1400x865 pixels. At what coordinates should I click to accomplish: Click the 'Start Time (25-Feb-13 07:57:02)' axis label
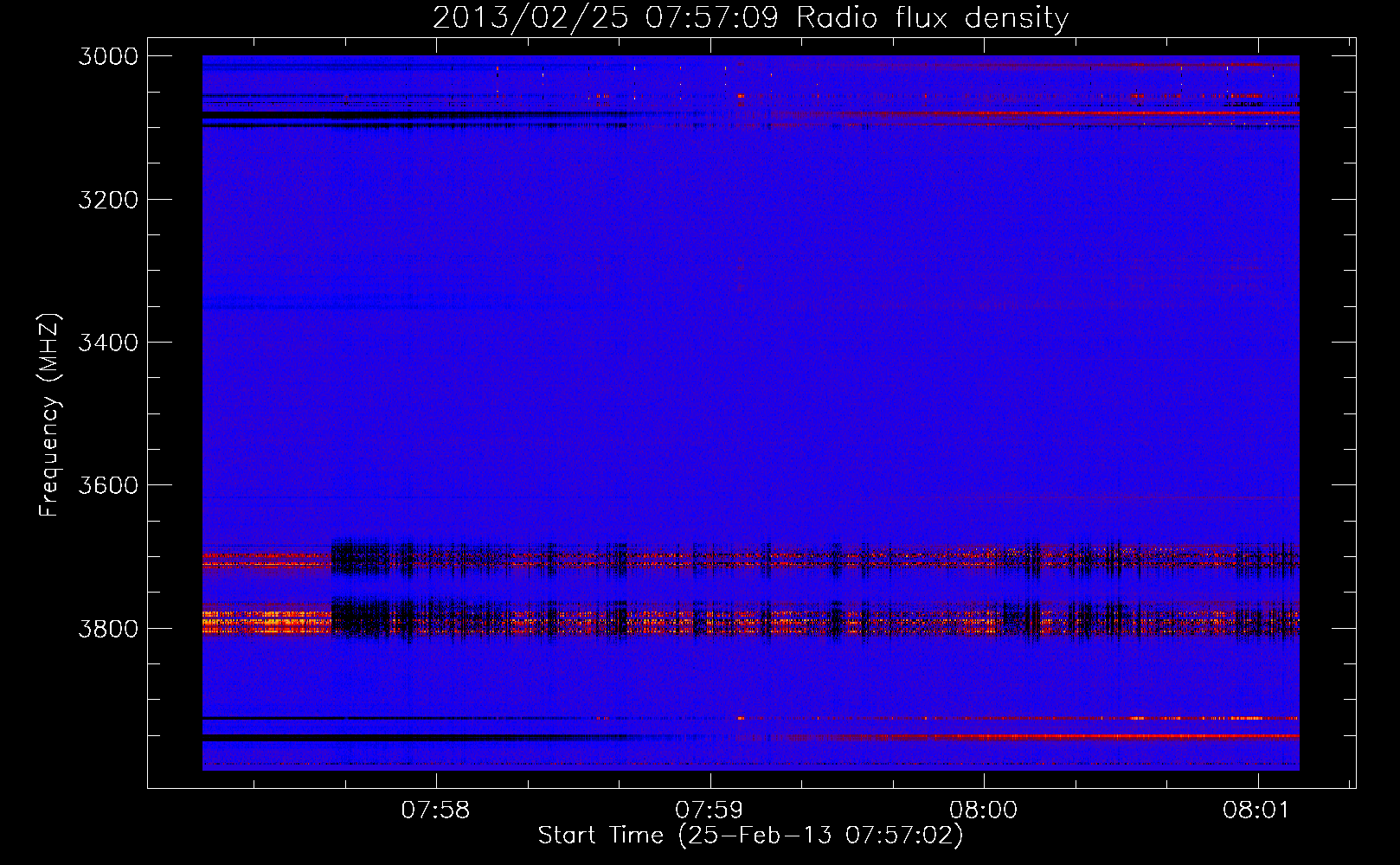click(x=750, y=836)
